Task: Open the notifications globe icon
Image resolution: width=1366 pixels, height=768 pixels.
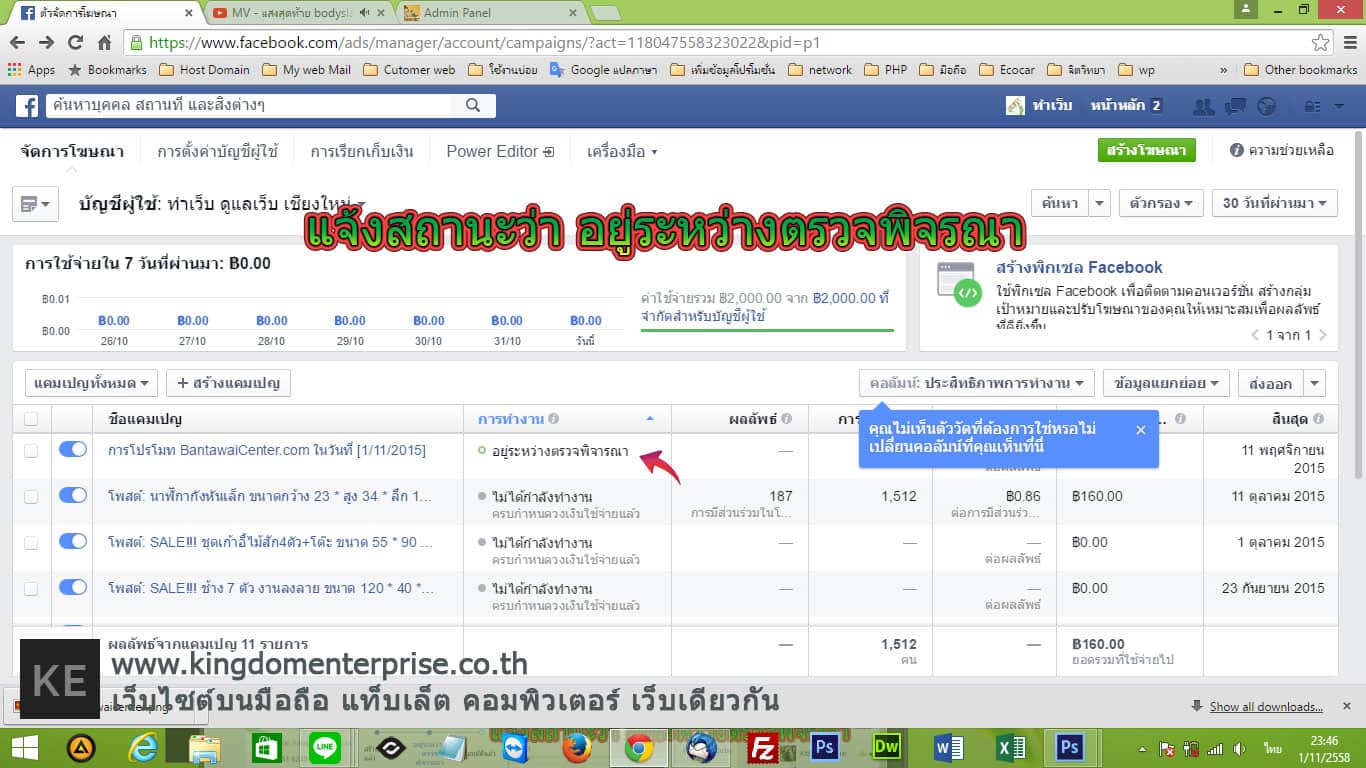Action: [1266, 106]
